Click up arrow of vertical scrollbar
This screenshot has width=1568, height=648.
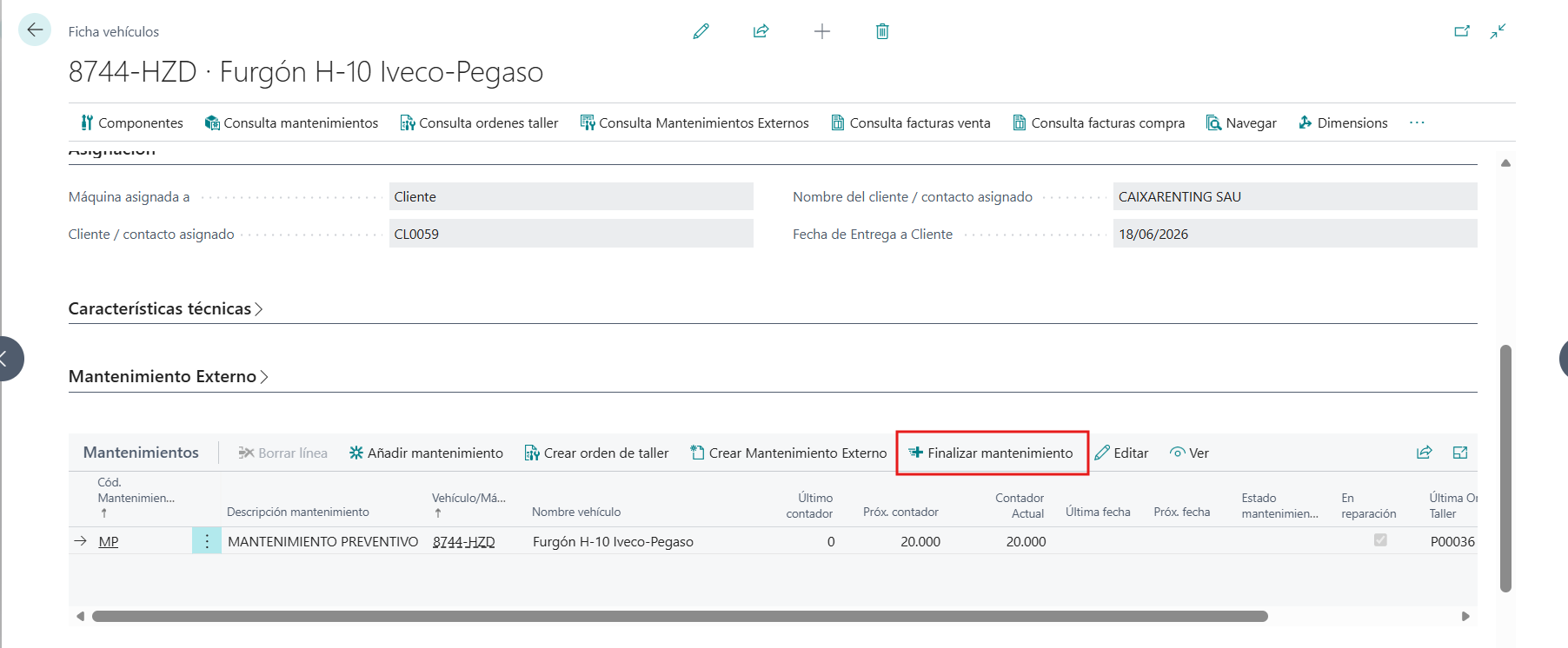tap(1505, 163)
